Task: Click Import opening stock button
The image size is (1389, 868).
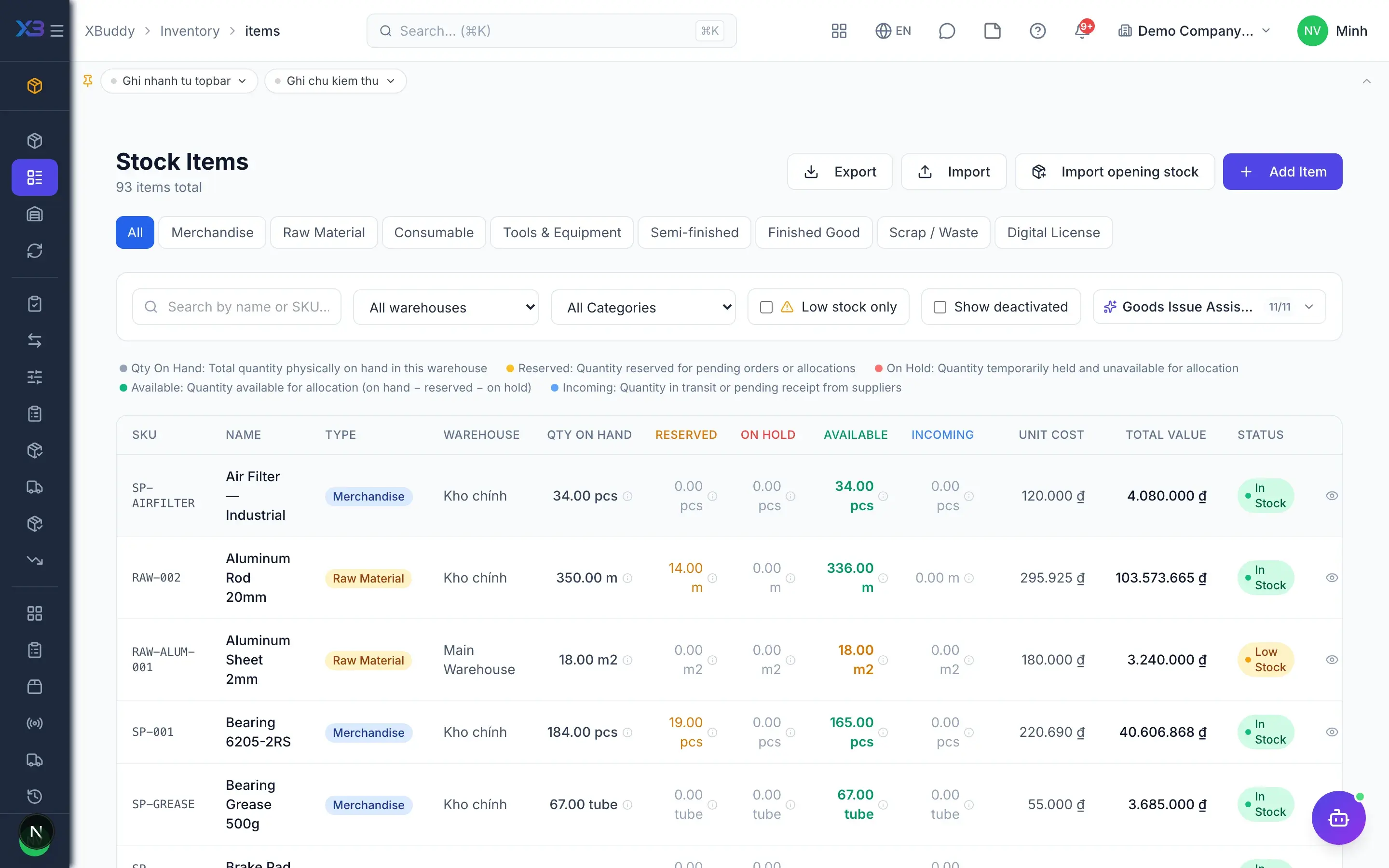Action: pyautogui.click(x=1115, y=172)
